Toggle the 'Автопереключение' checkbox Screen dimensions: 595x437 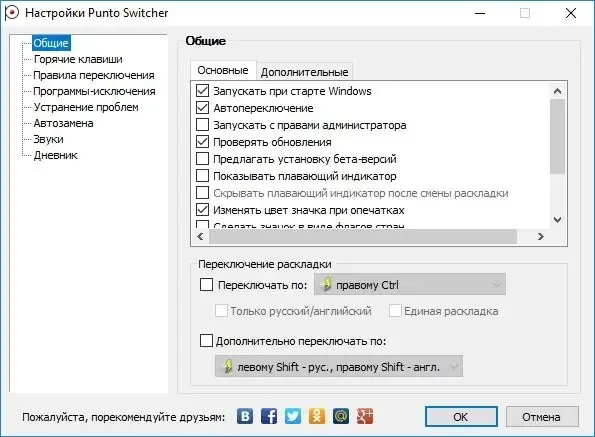[x=202, y=108]
